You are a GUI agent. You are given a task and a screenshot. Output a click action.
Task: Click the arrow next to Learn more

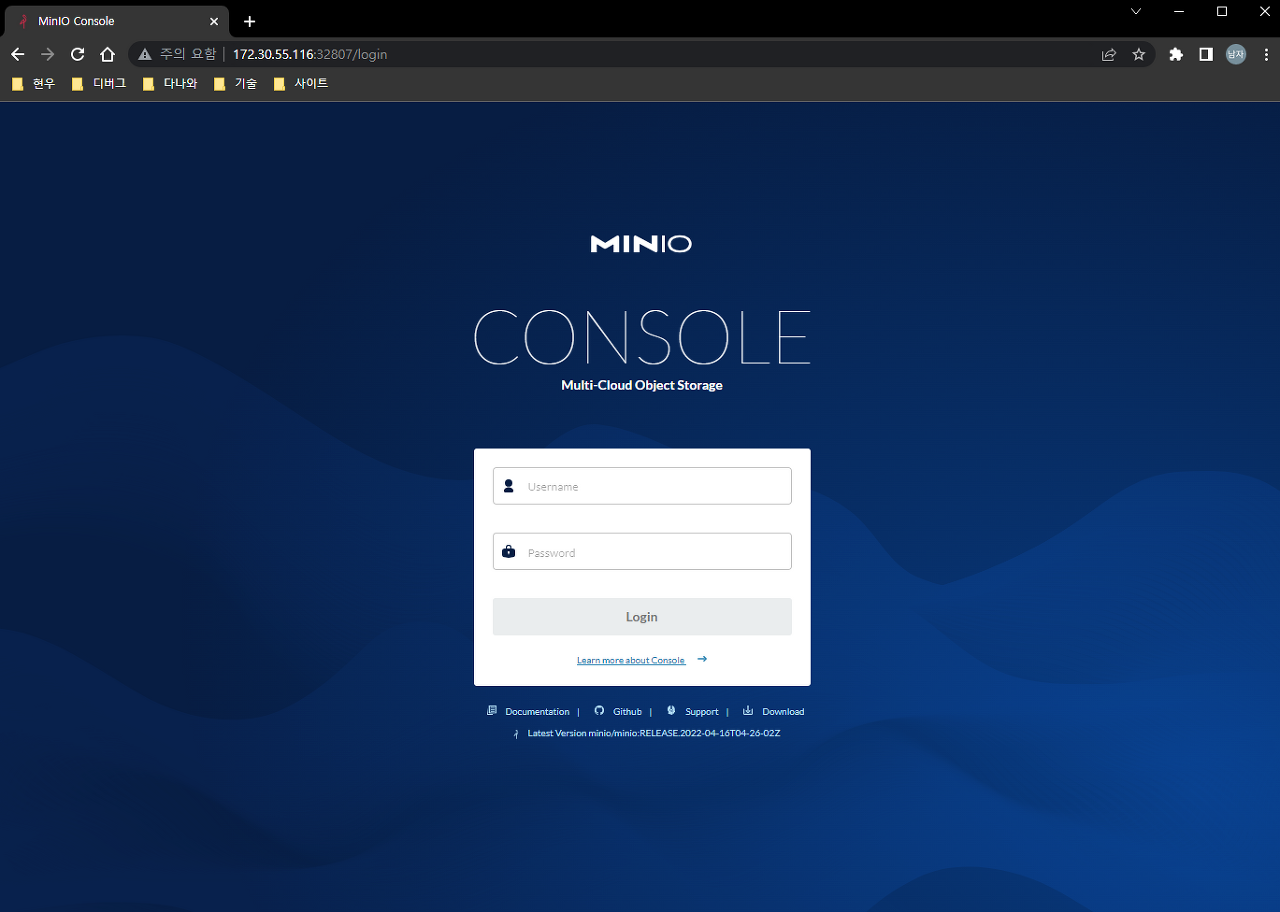pyautogui.click(x=702, y=659)
